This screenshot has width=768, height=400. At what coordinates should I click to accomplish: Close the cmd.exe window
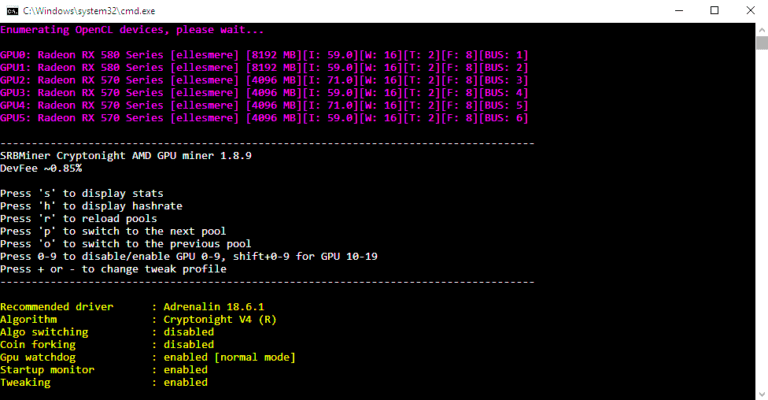[750, 10]
